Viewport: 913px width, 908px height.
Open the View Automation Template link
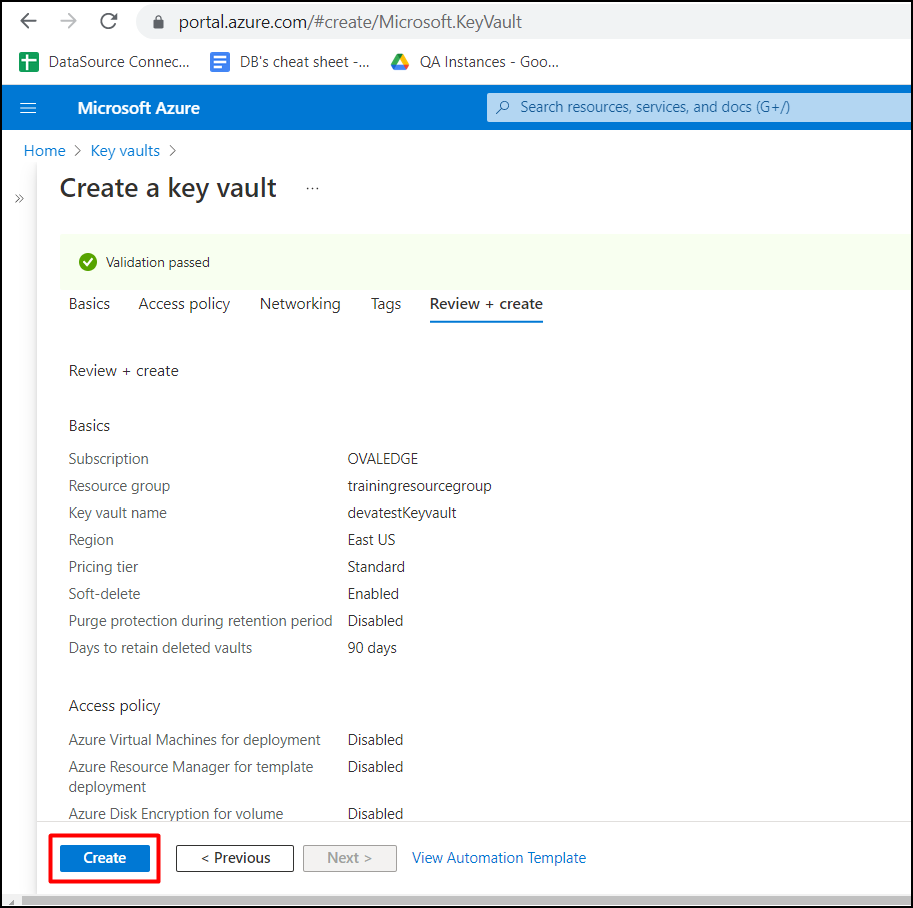click(498, 858)
